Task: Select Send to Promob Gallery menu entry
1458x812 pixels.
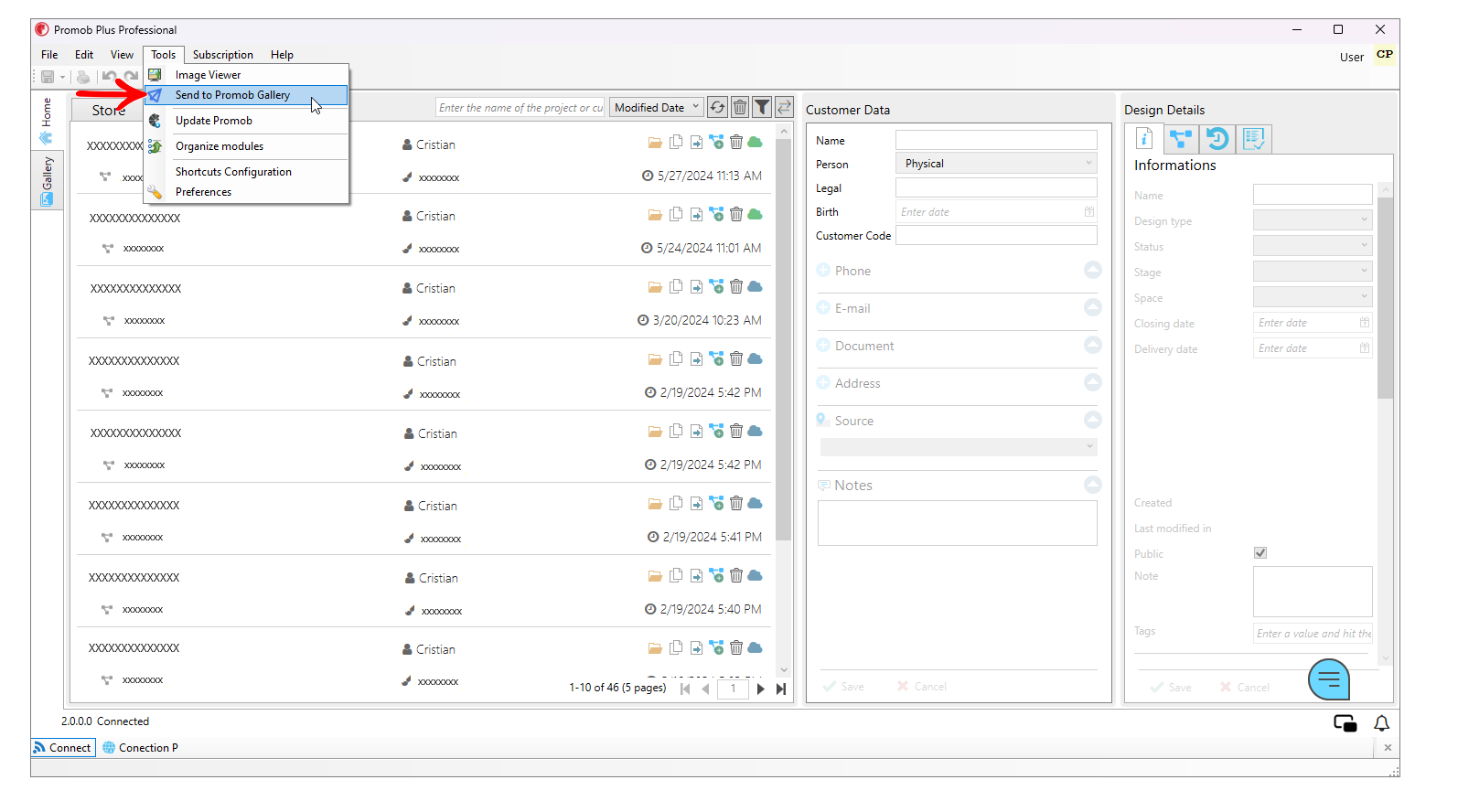Action: pos(232,95)
